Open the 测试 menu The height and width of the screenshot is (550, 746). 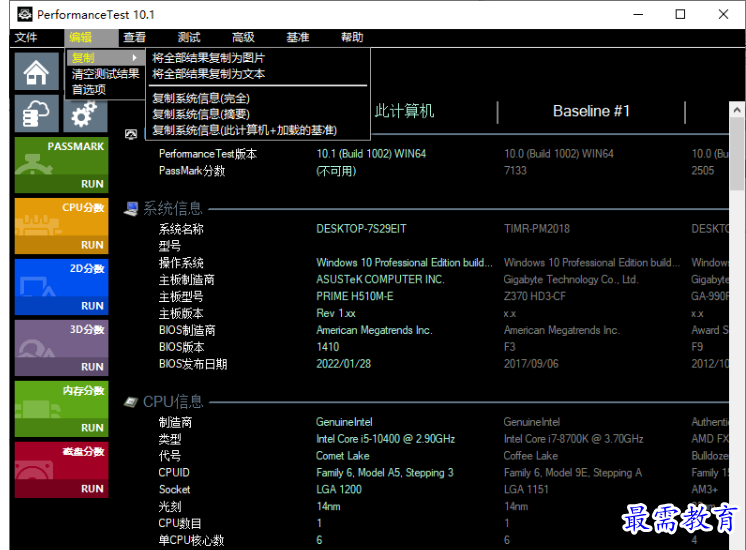click(x=189, y=38)
